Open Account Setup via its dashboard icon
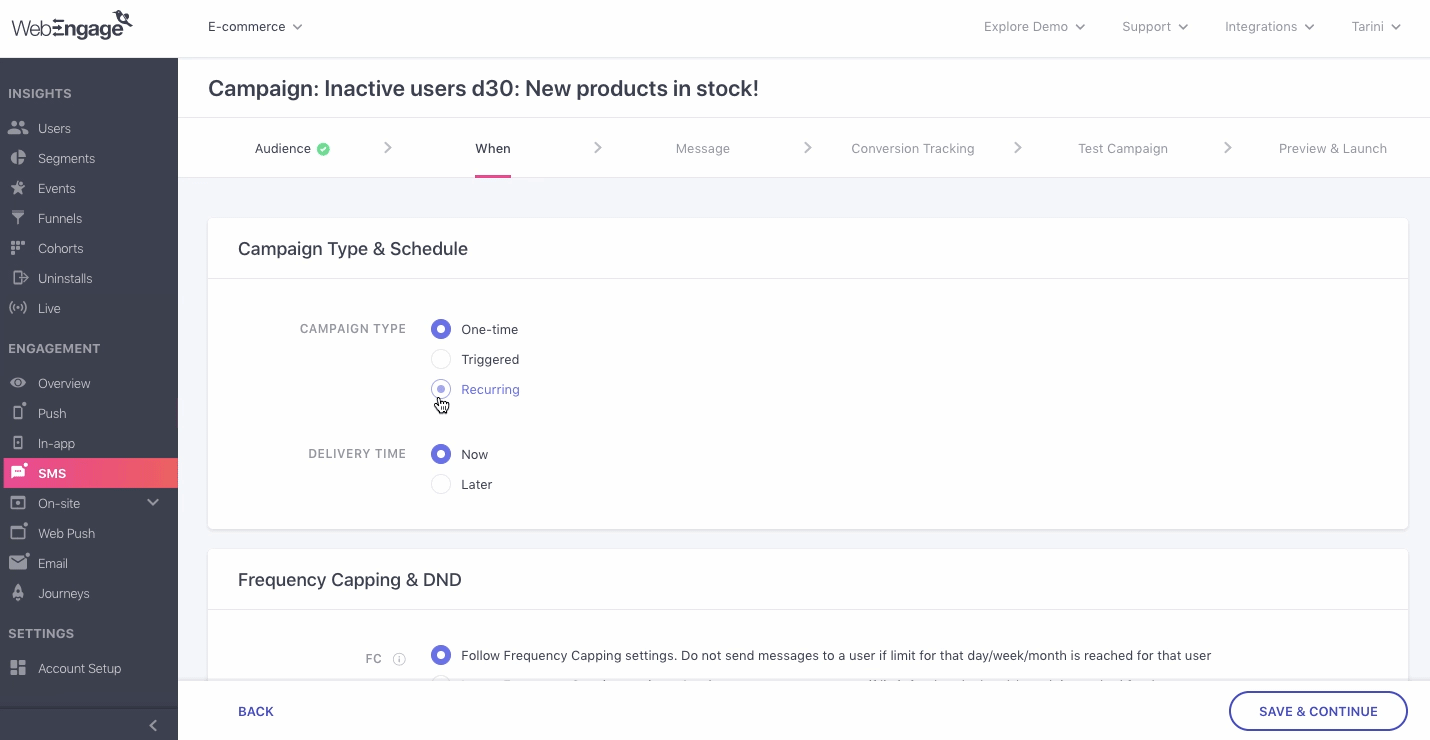Screen dimensions: 1430x740 click(x=18, y=668)
